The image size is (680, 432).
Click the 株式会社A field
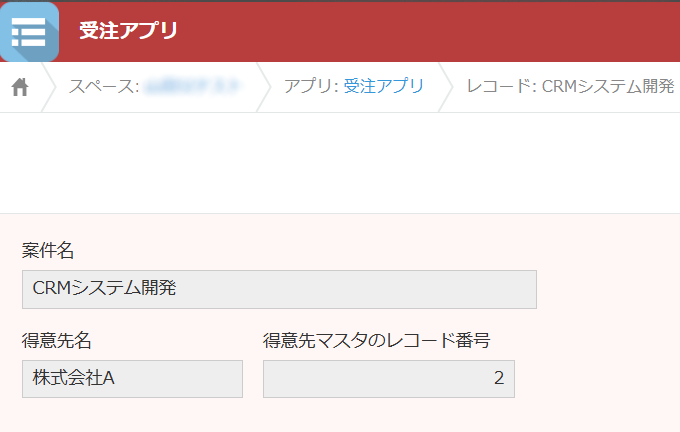click(x=132, y=379)
